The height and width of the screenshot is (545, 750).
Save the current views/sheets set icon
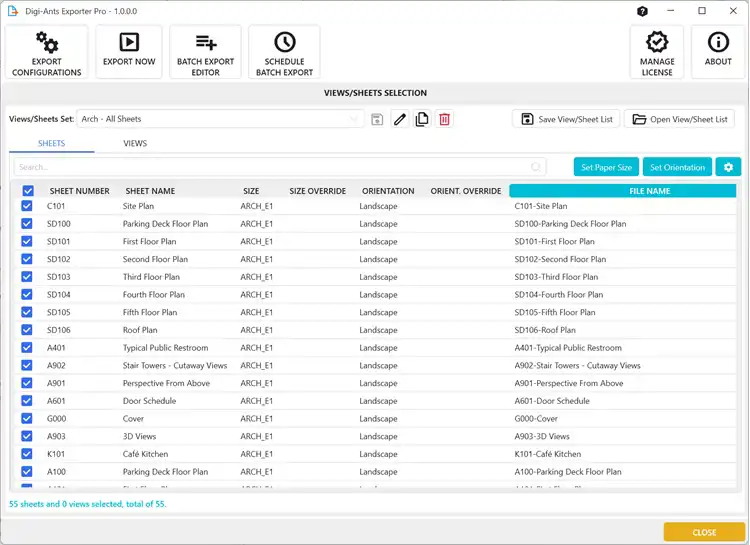(x=377, y=119)
